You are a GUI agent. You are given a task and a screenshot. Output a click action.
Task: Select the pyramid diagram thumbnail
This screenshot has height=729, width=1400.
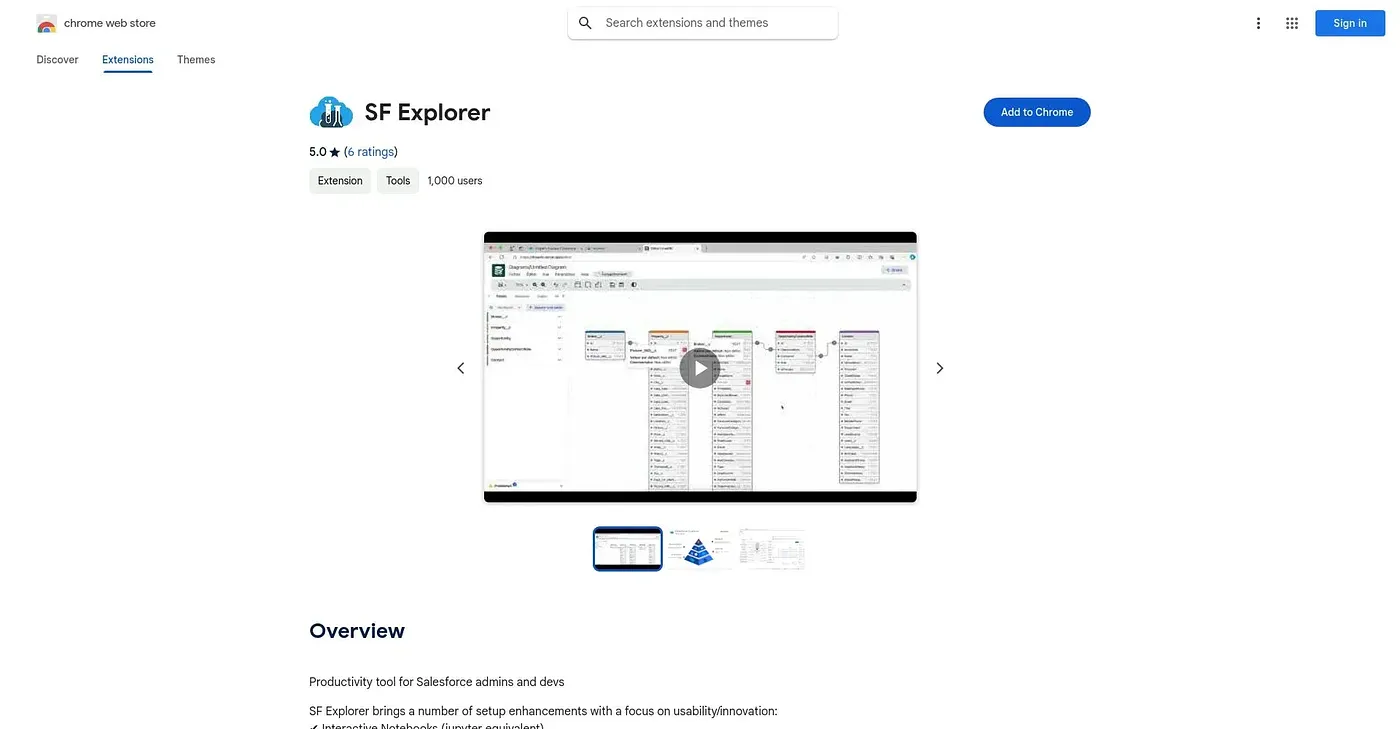[700, 549]
